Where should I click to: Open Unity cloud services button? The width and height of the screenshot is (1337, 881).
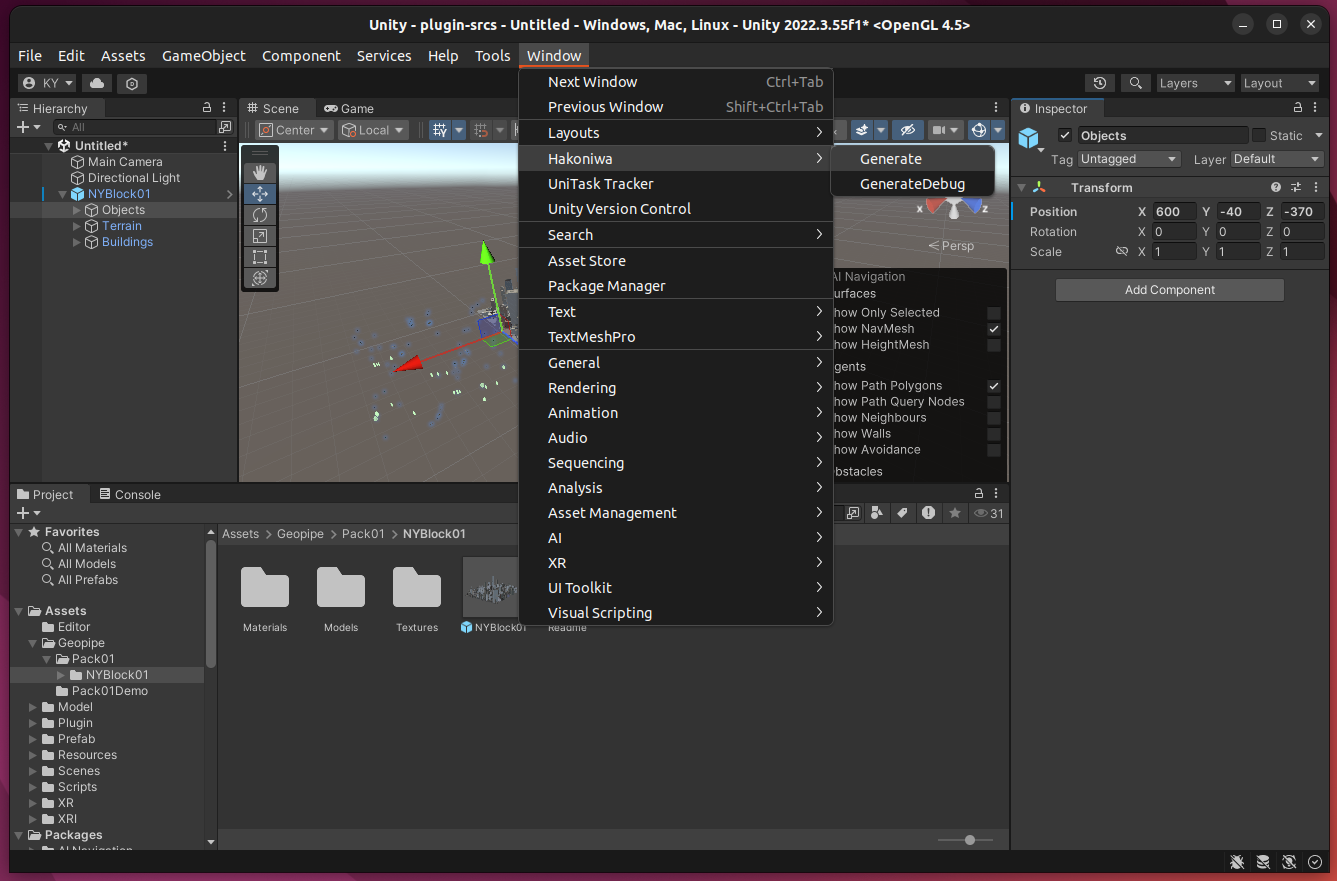click(x=97, y=84)
